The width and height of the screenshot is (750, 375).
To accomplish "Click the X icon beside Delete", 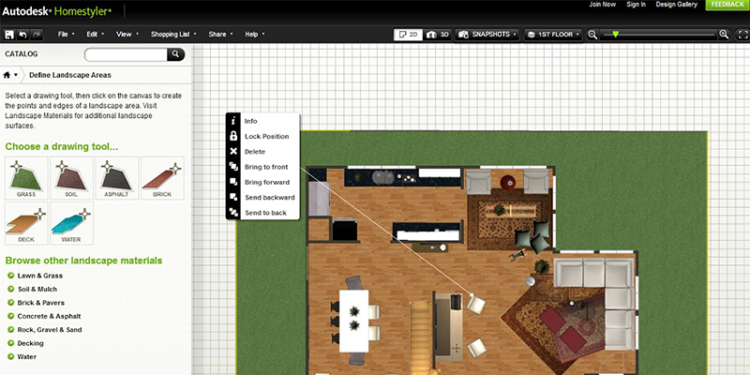I will tap(233, 152).
